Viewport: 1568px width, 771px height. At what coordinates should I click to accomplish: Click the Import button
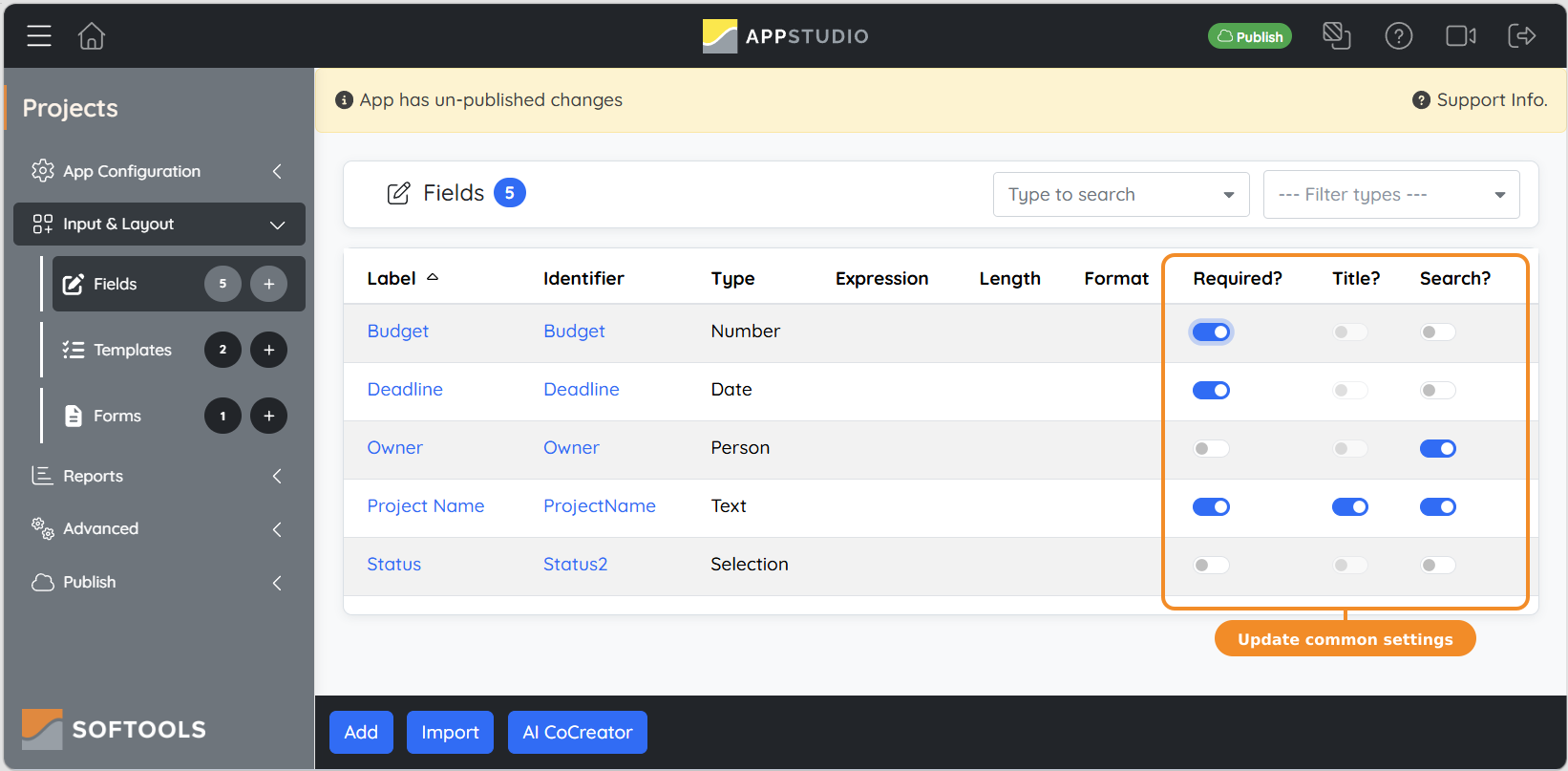point(450,732)
